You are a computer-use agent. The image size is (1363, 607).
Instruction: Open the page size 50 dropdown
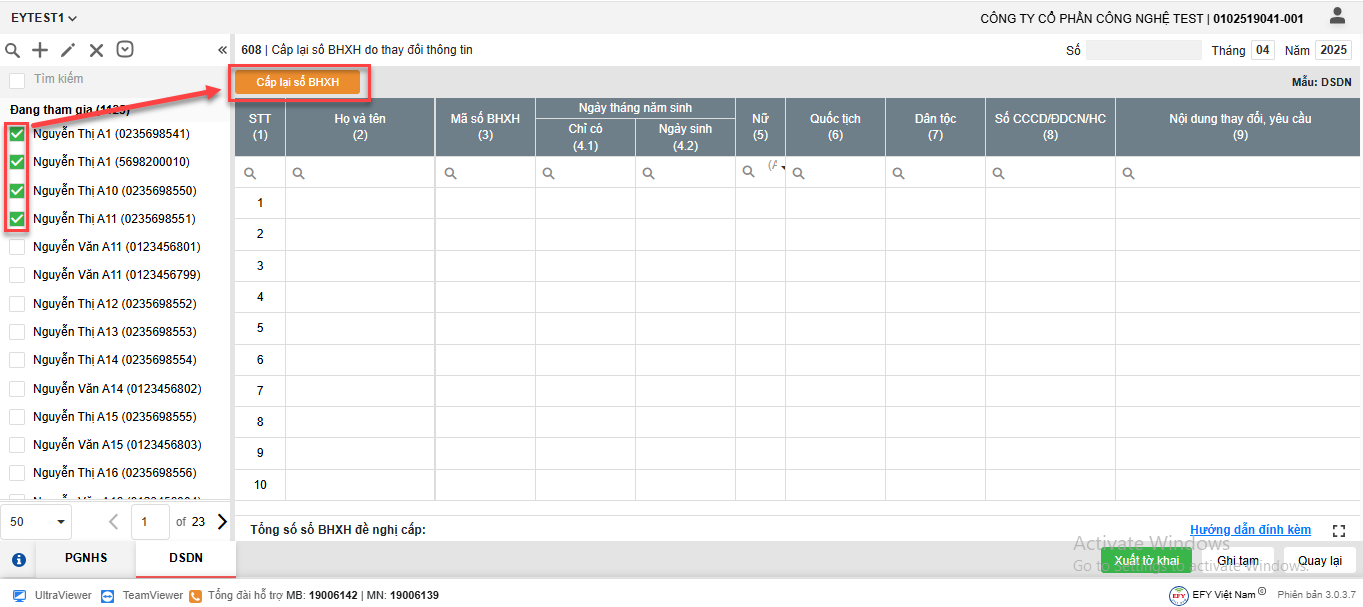pyautogui.click(x=40, y=521)
